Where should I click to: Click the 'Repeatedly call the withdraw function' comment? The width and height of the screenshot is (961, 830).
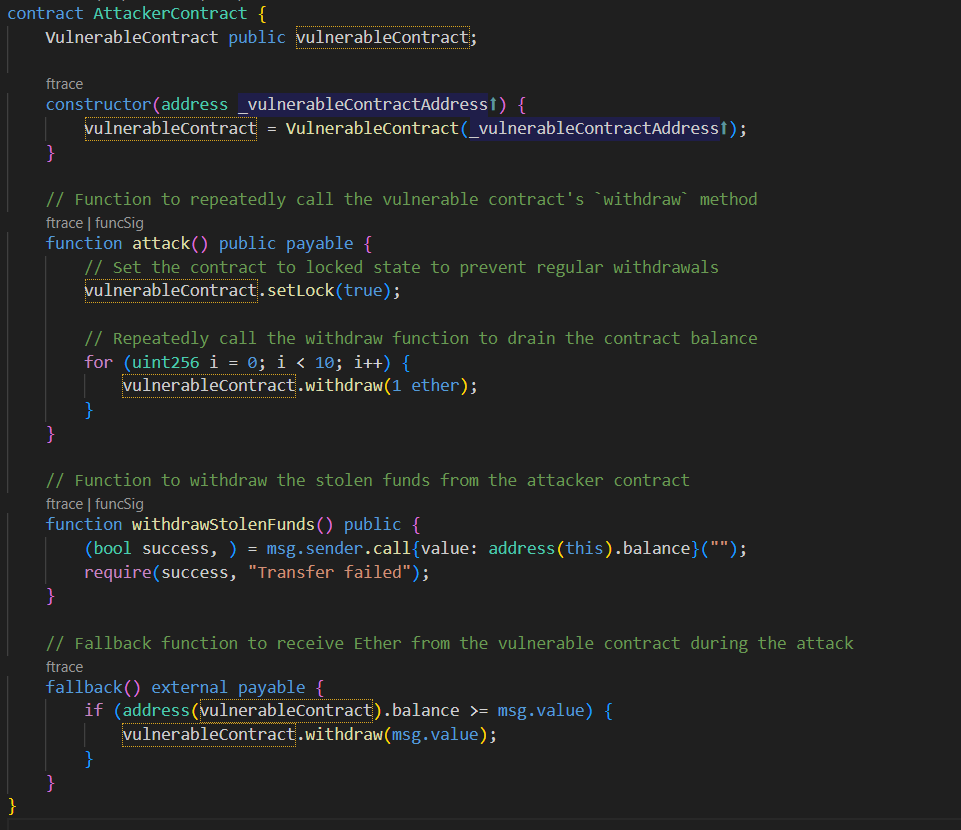[420, 338]
